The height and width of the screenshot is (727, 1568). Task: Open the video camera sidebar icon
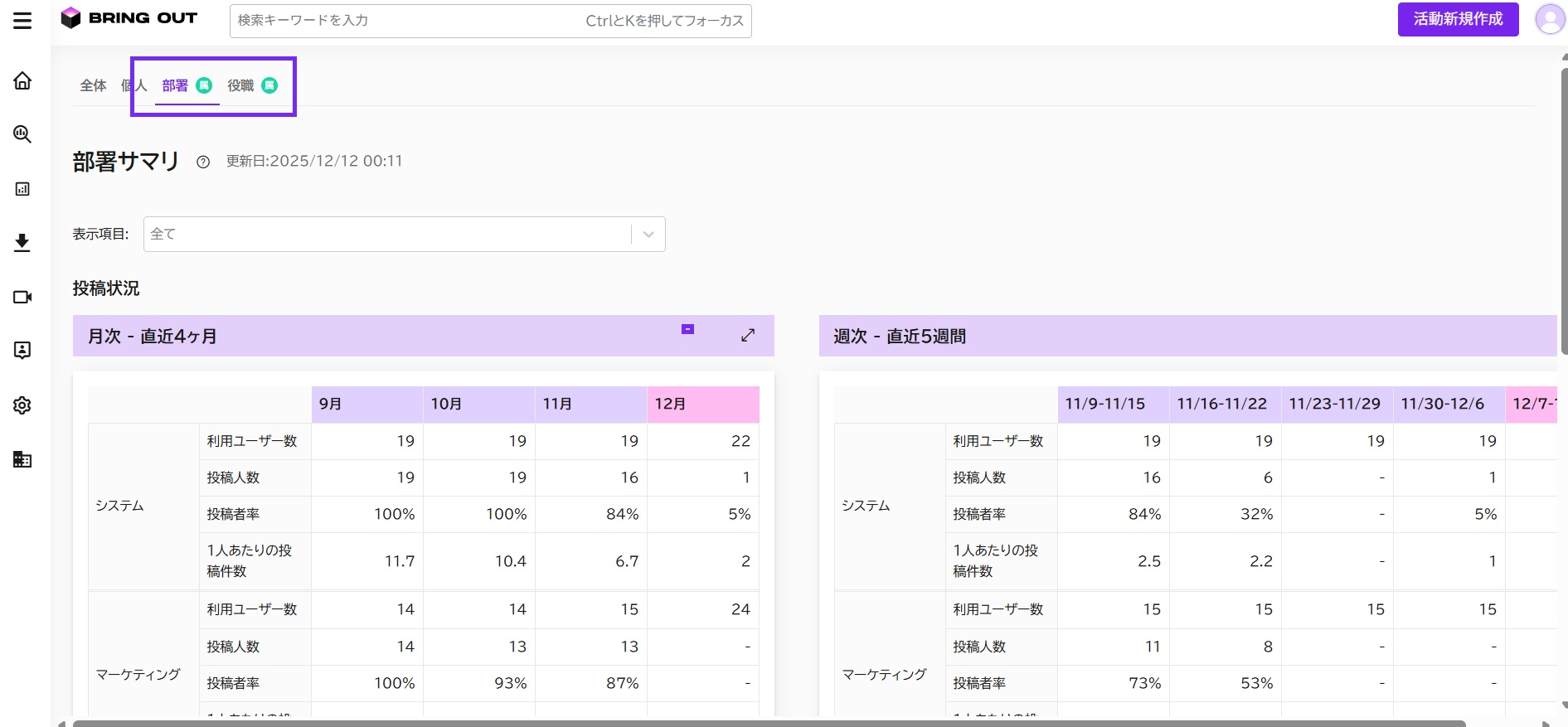tap(22, 297)
